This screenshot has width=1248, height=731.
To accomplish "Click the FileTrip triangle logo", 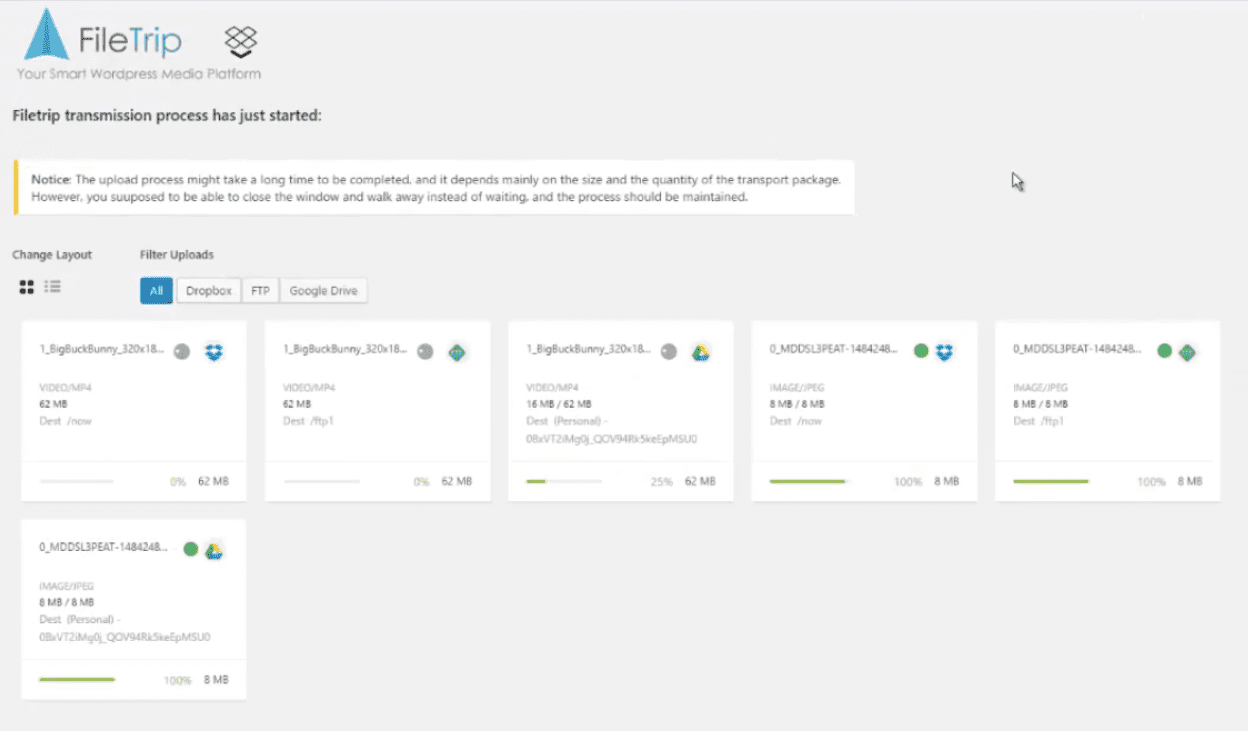I will coord(45,37).
